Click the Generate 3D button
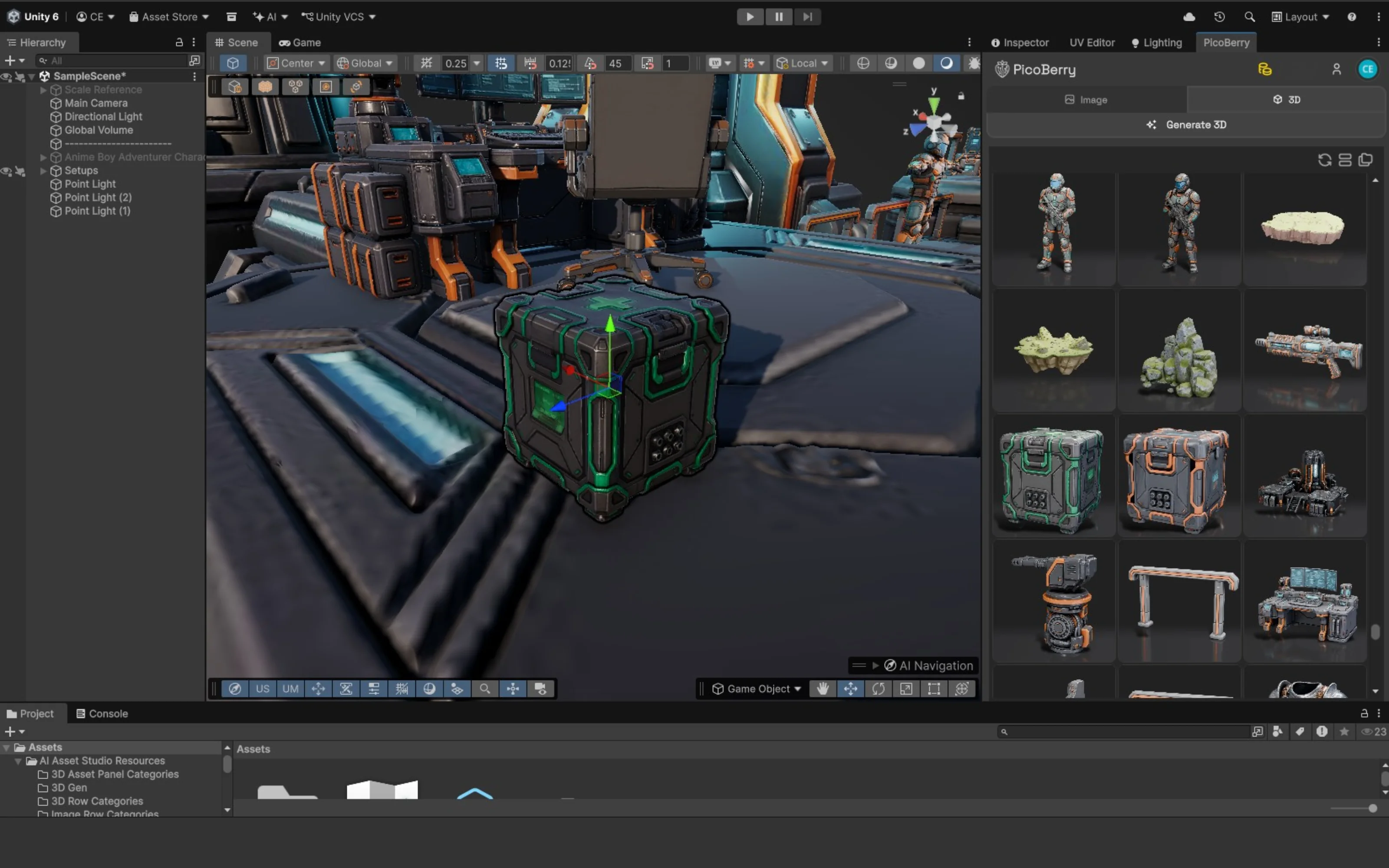Screen dimensions: 1389x868 [x=1186, y=125]
